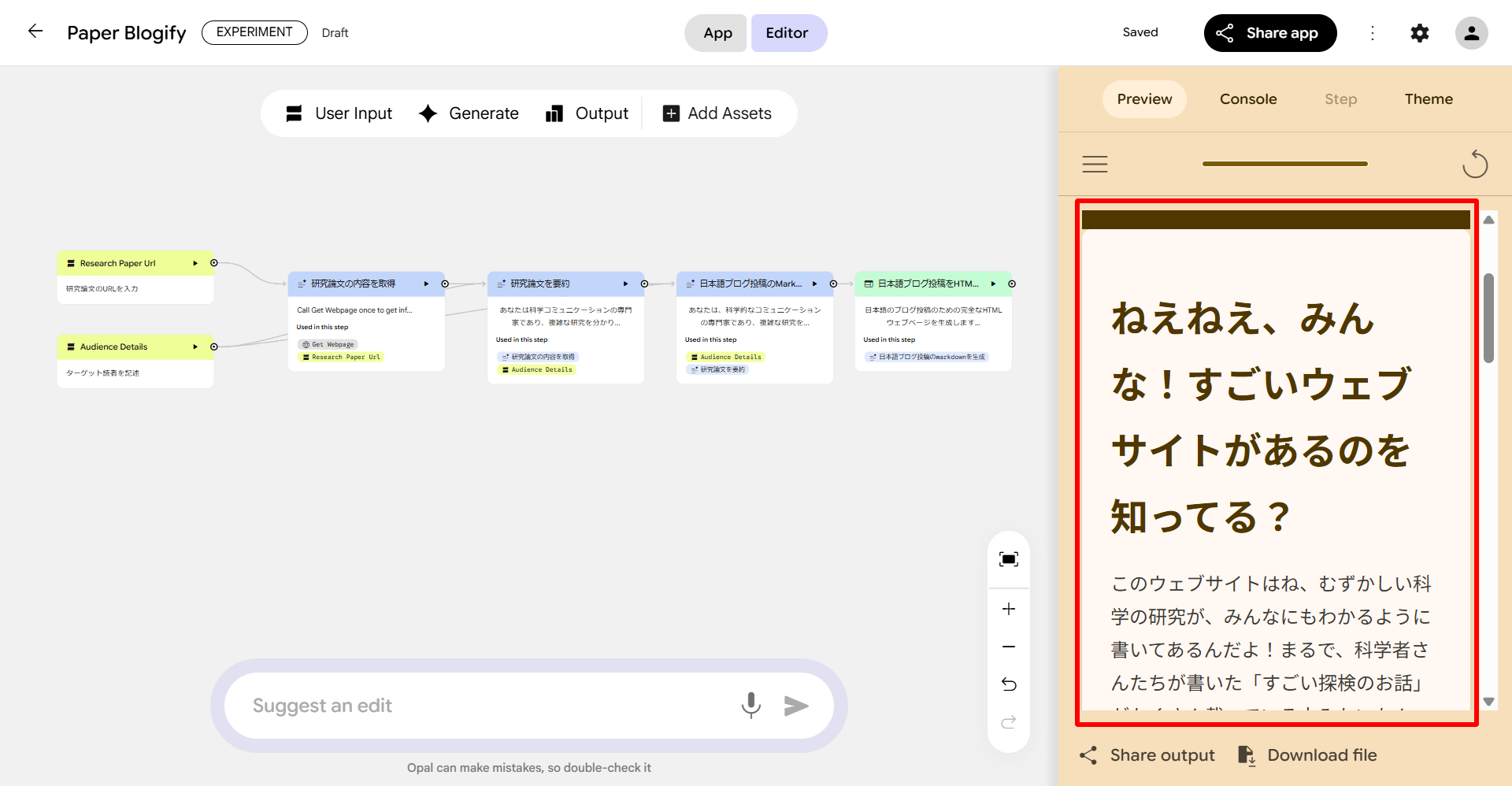Run the Audience Details node
This screenshot has width=1512, height=786.
click(195, 347)
